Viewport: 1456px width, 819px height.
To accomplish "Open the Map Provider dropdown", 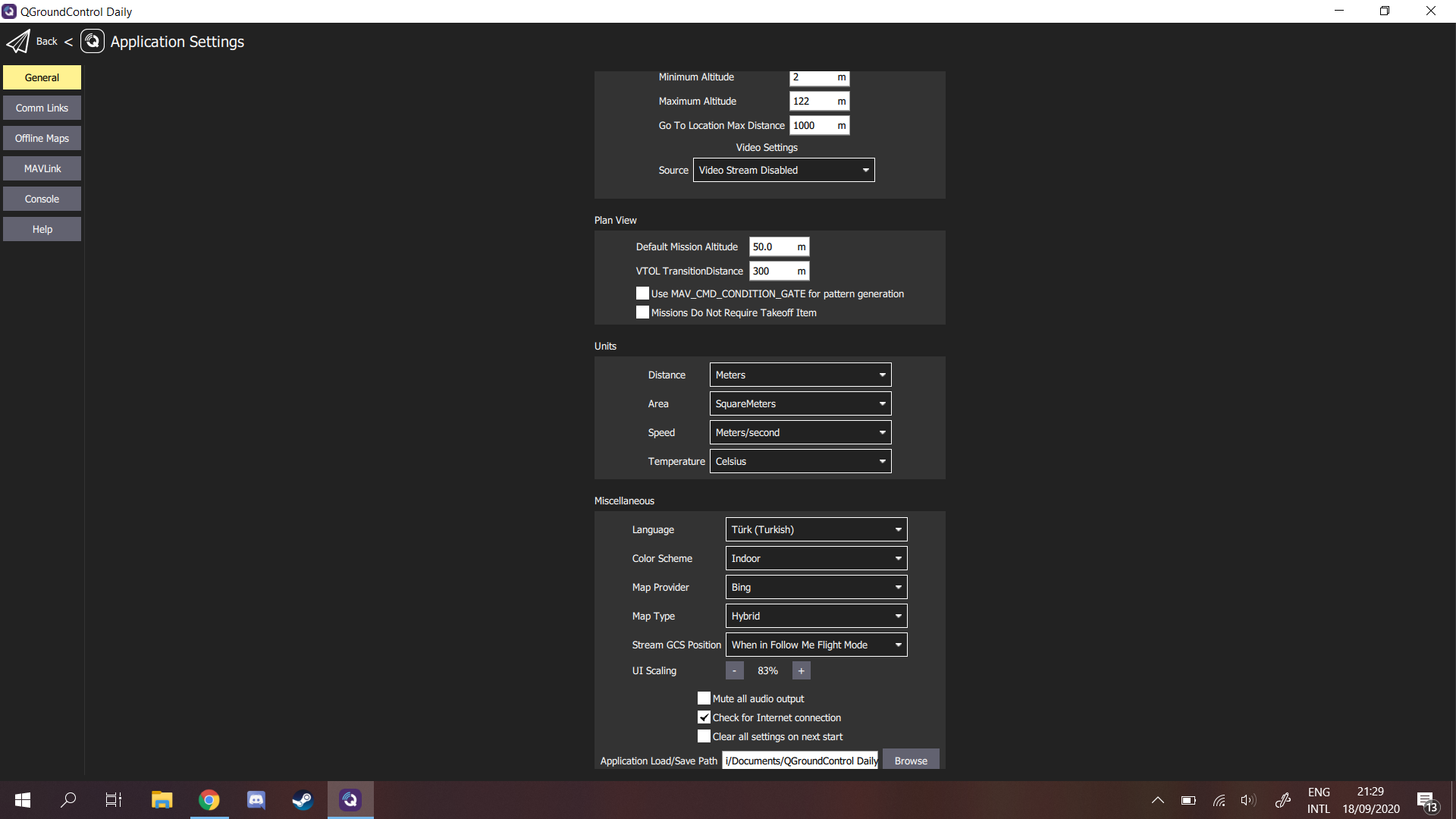I will tap(815, 586).
